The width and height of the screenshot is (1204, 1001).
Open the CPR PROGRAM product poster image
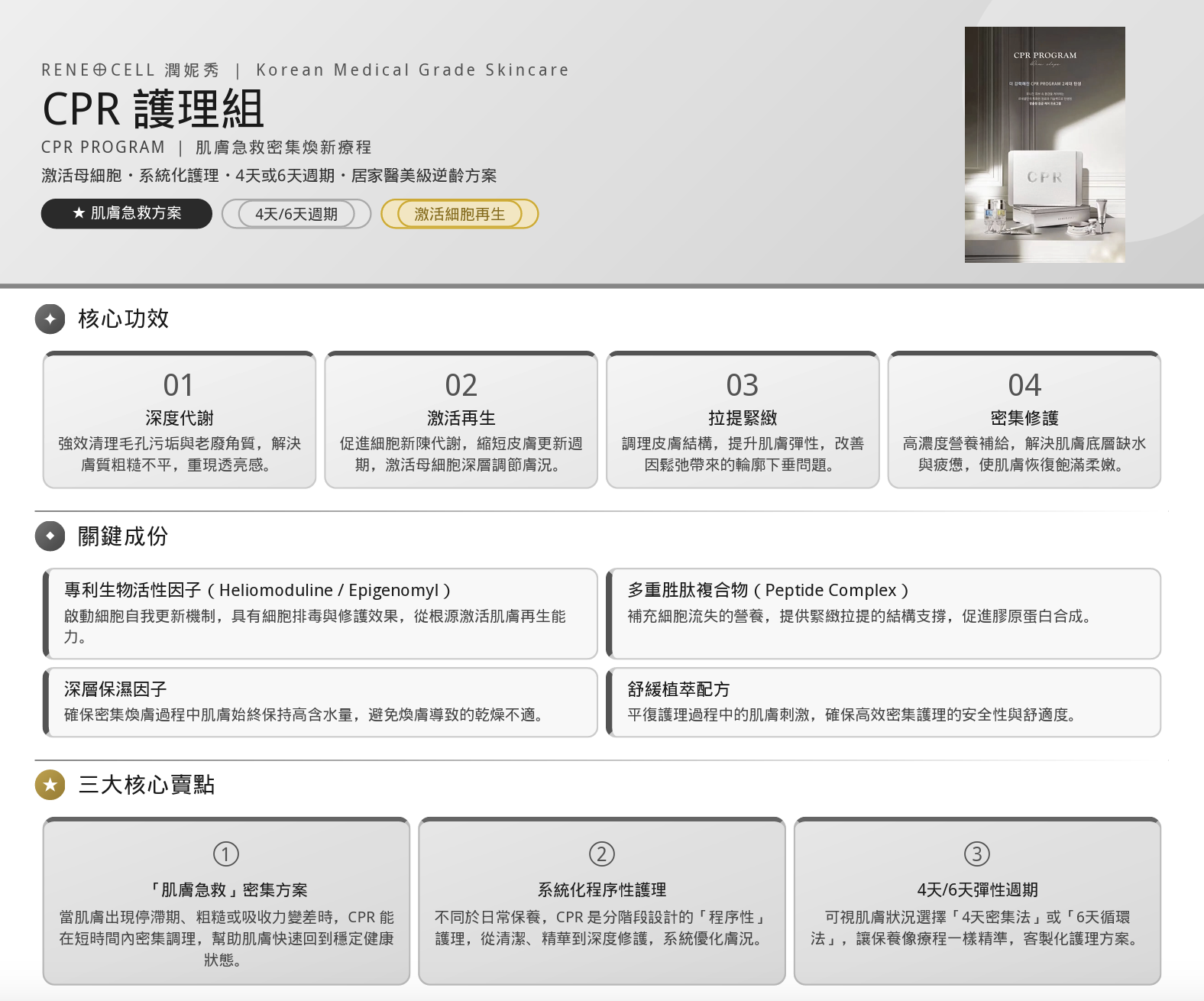[1044, 144]
